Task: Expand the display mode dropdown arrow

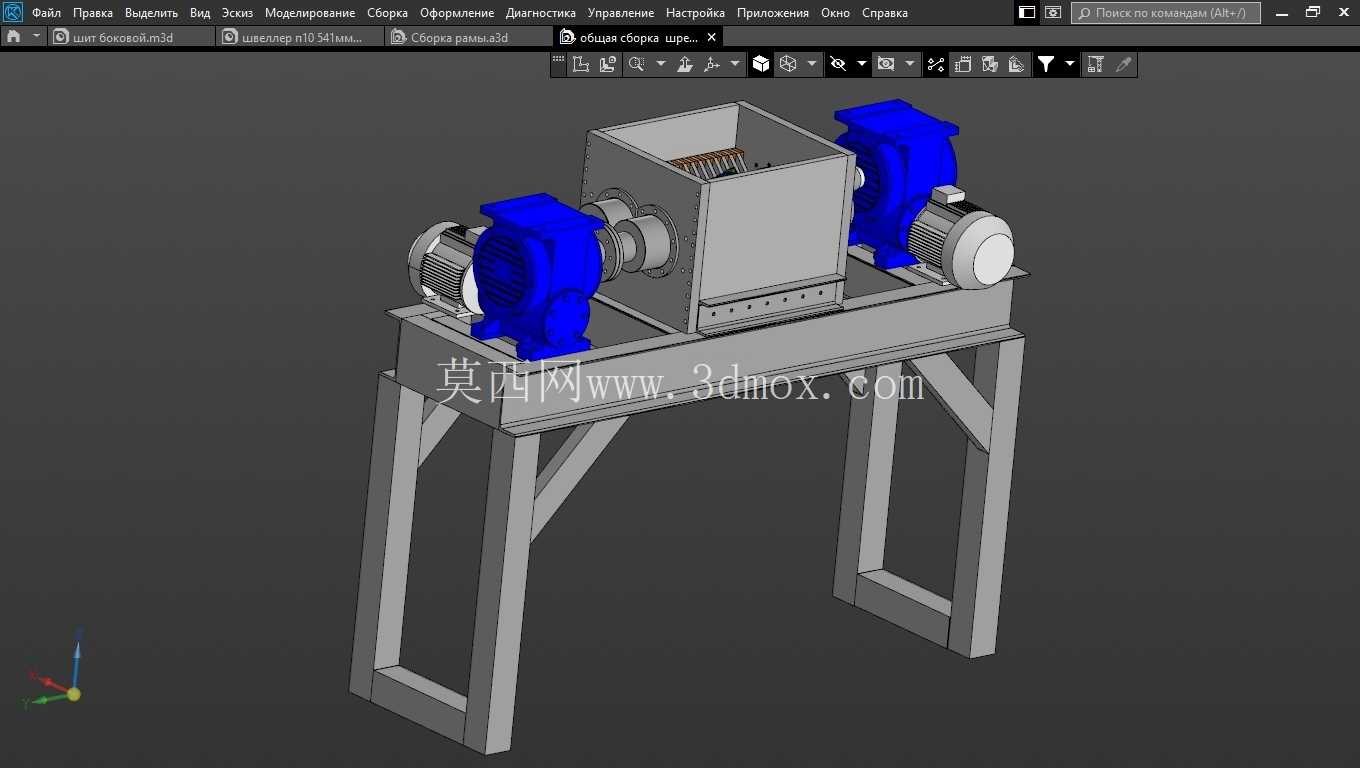Action: coord(812,64)
